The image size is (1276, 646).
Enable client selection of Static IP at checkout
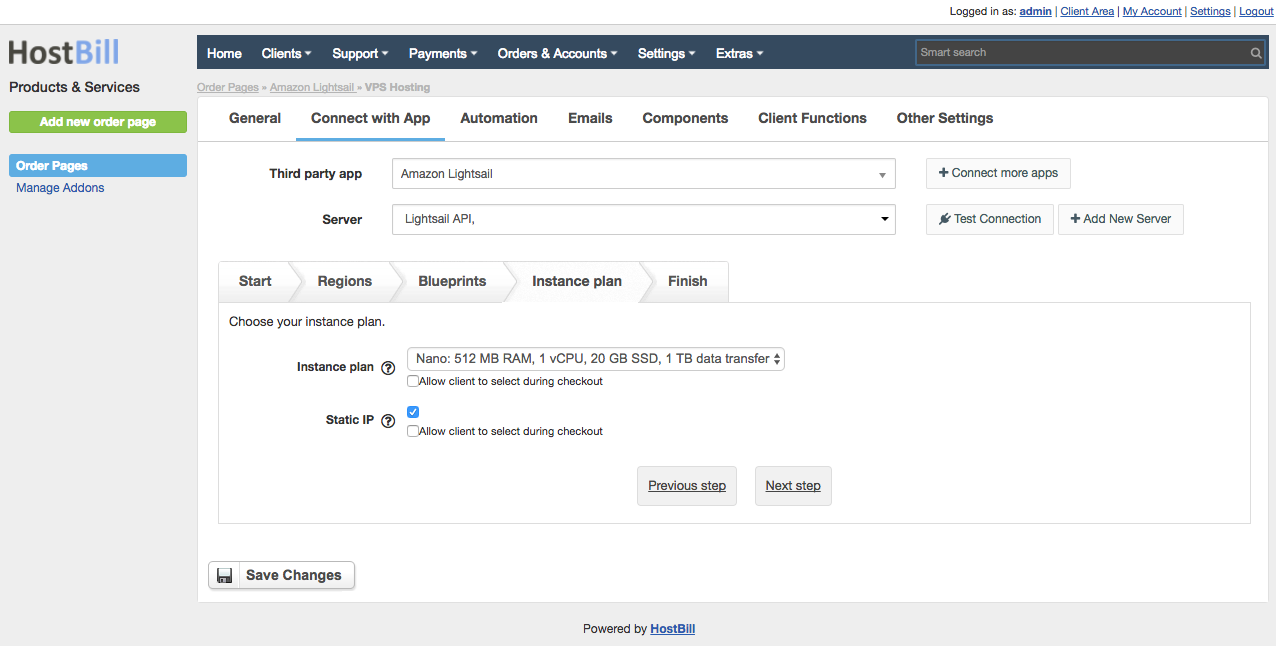pos(413,431)
